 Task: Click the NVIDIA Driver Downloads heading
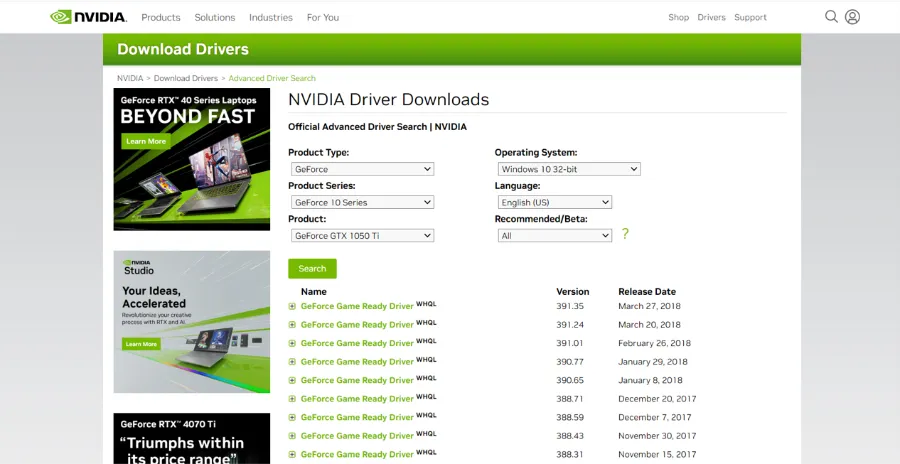(x=389, y=100)
